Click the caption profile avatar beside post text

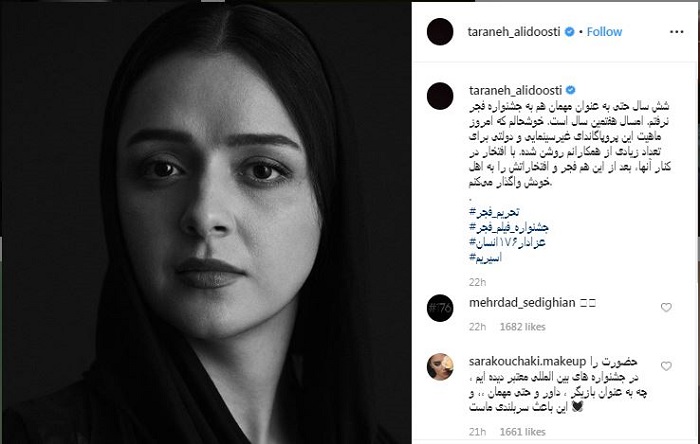point(440,96)
